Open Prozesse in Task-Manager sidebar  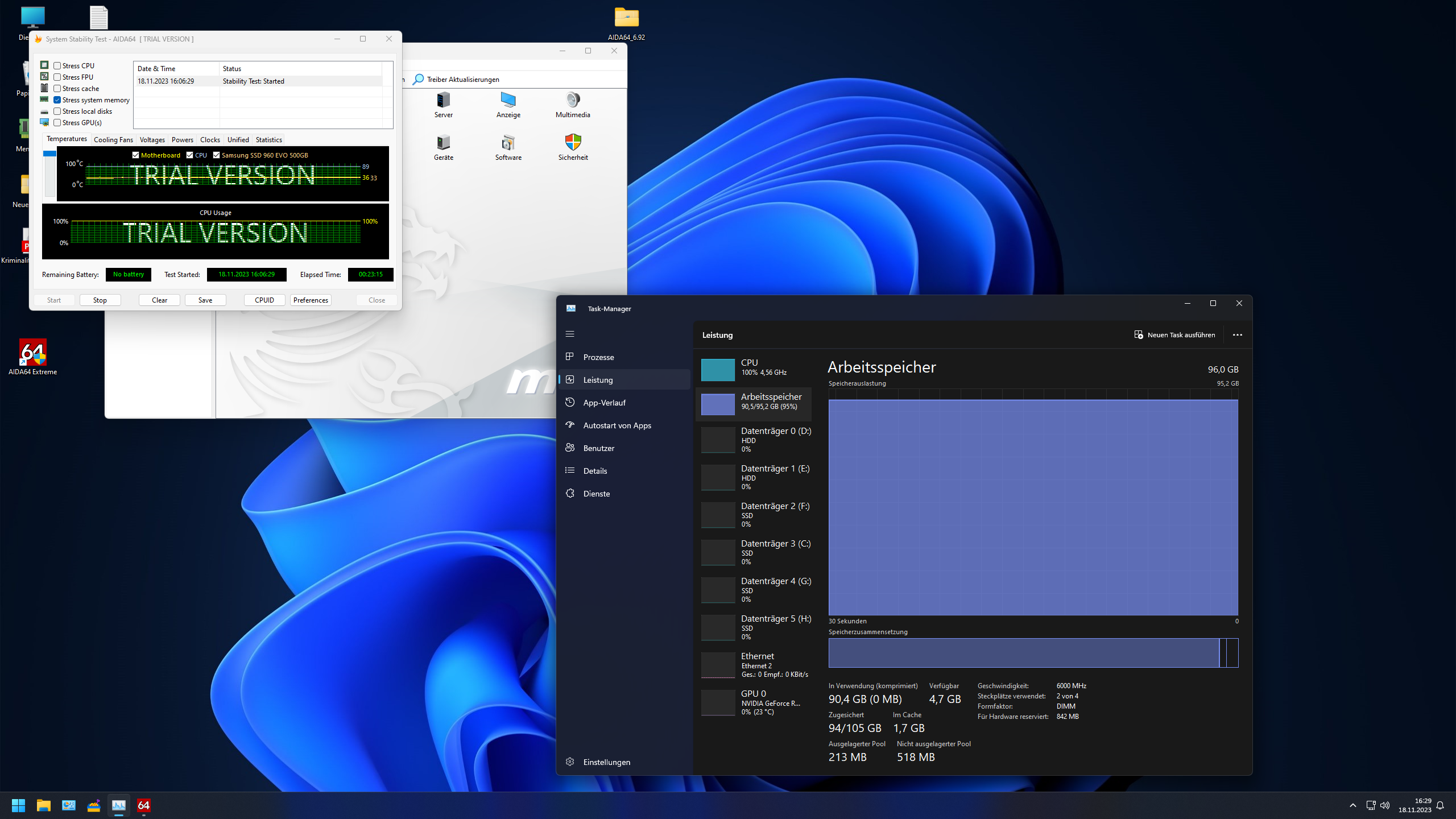[624, 357]
